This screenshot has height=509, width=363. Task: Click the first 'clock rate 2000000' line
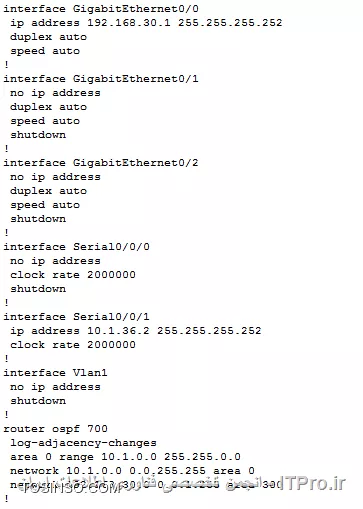click(73, 275)
